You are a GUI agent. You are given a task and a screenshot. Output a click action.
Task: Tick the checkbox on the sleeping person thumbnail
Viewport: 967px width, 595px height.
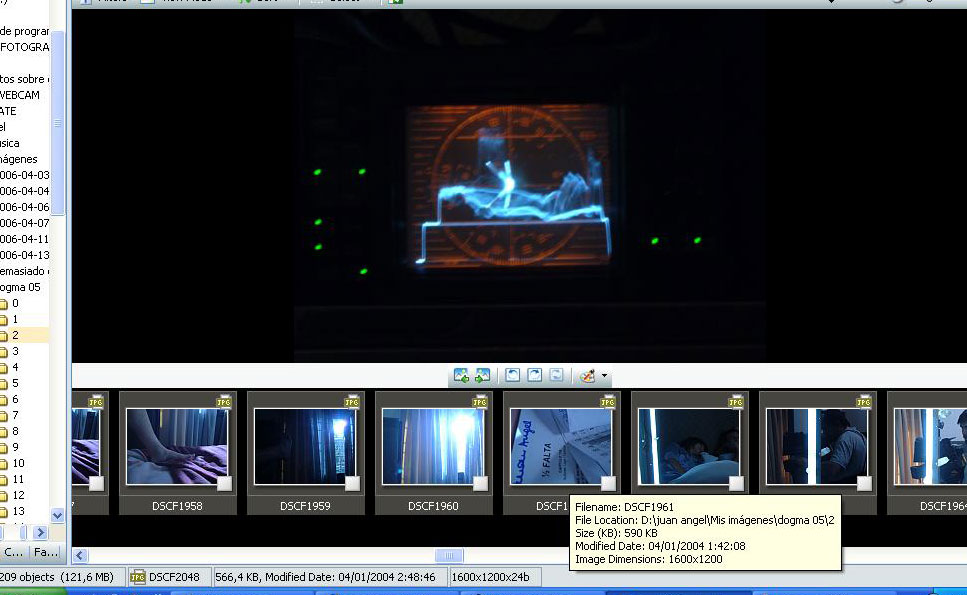coord(736,484)
